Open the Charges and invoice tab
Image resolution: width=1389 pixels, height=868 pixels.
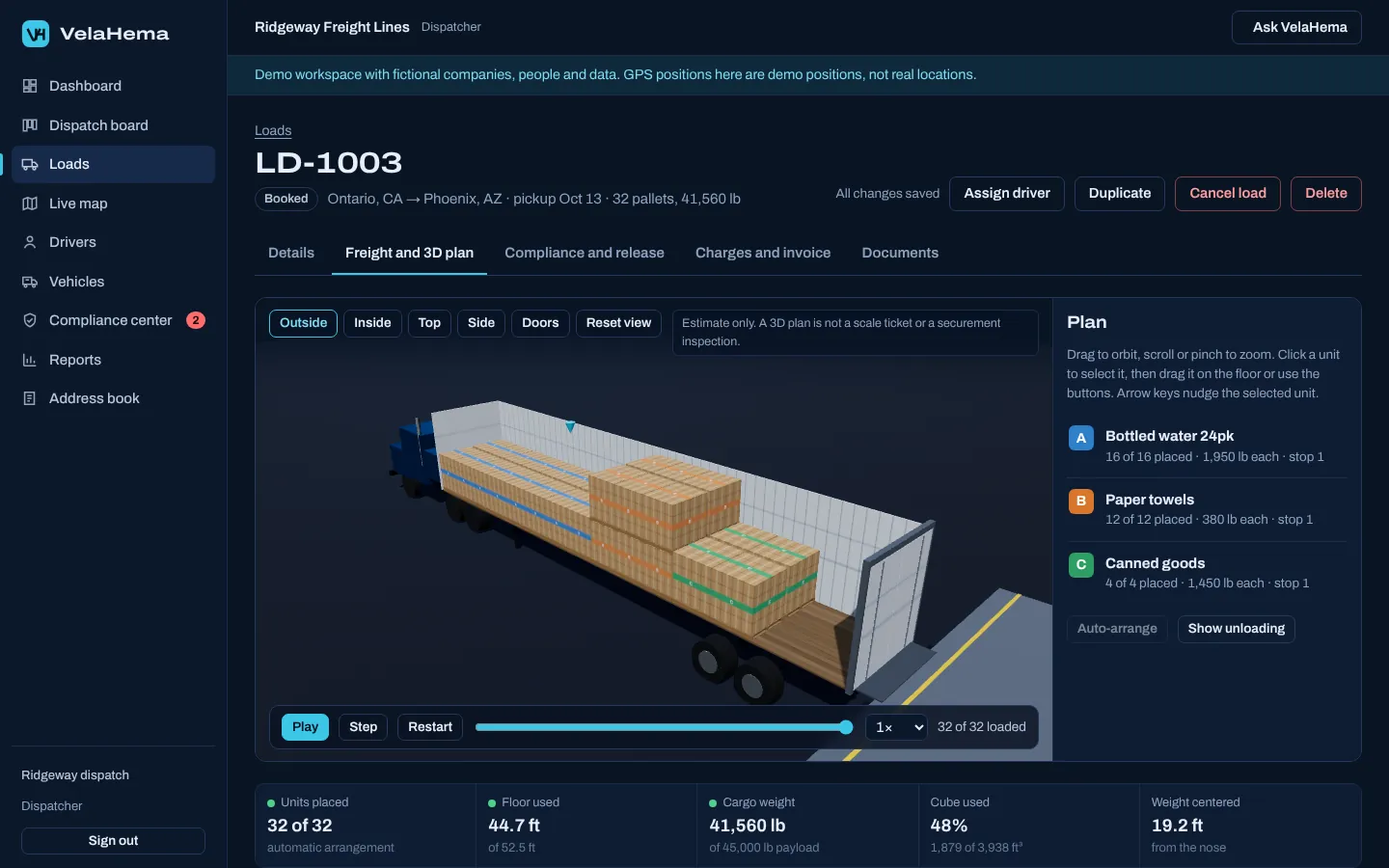pos(763,253)
